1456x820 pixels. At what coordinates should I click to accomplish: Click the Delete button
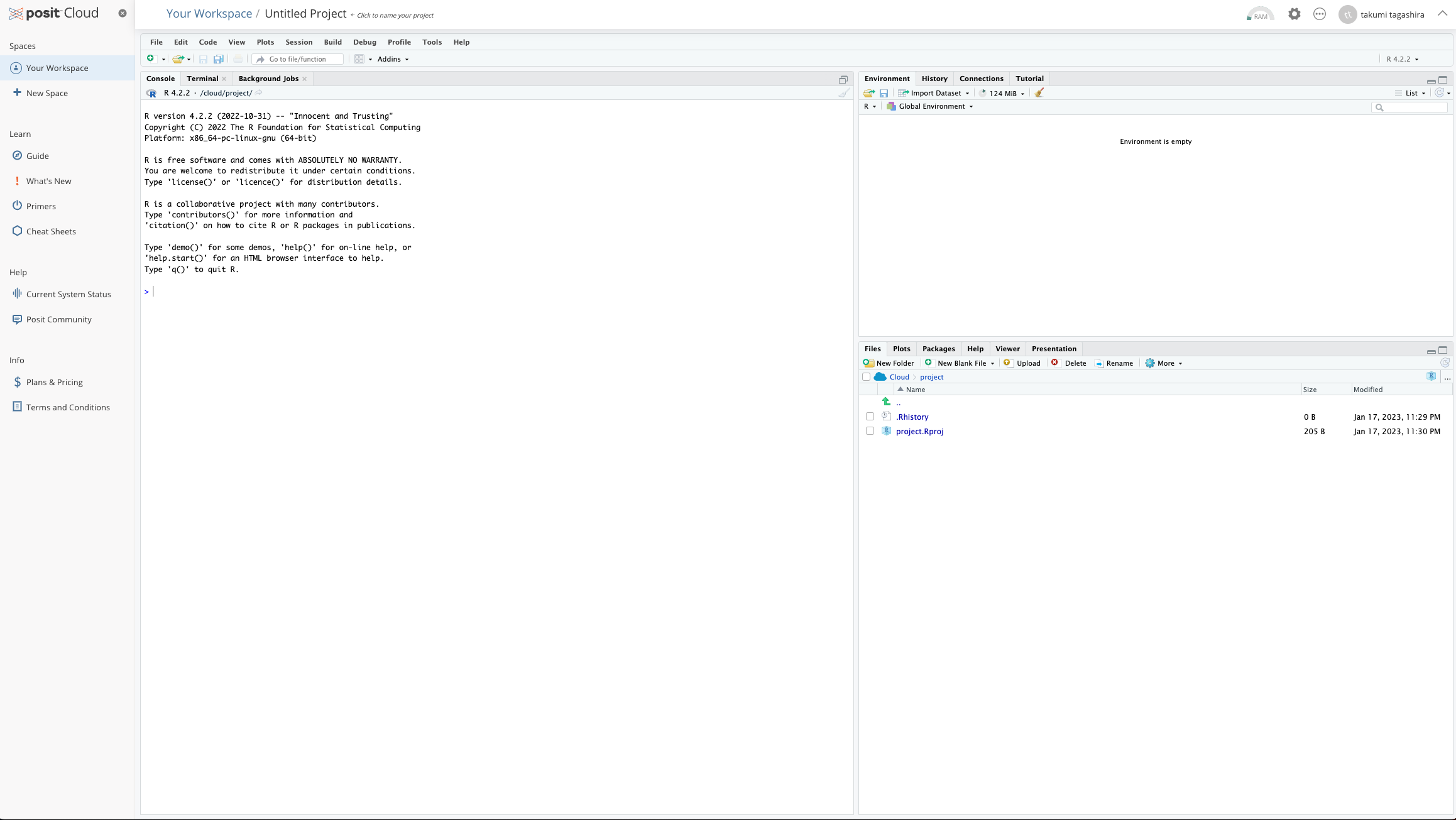1069,363
